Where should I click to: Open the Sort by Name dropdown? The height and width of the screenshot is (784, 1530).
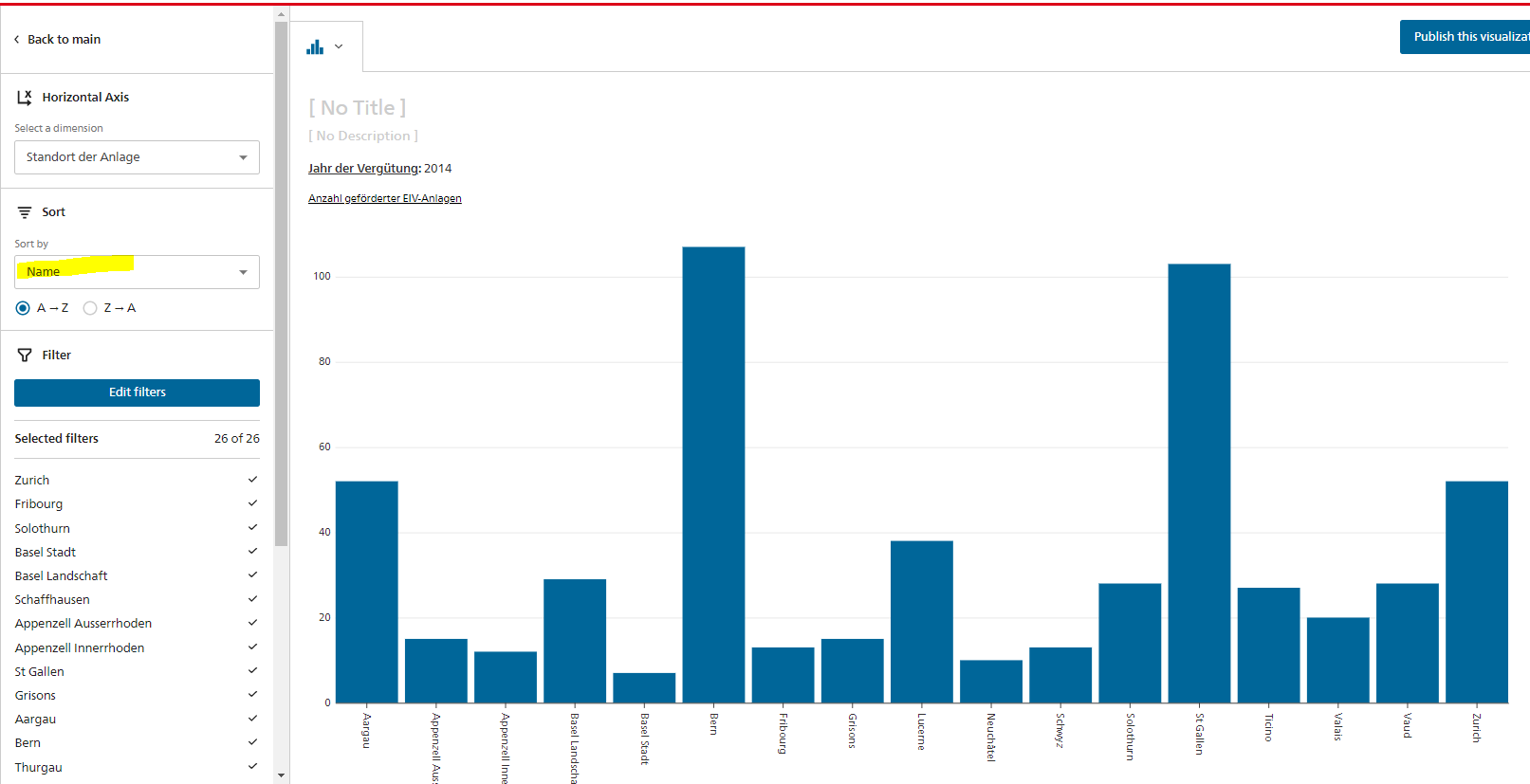pyautogui.click(x=137, y=272)
